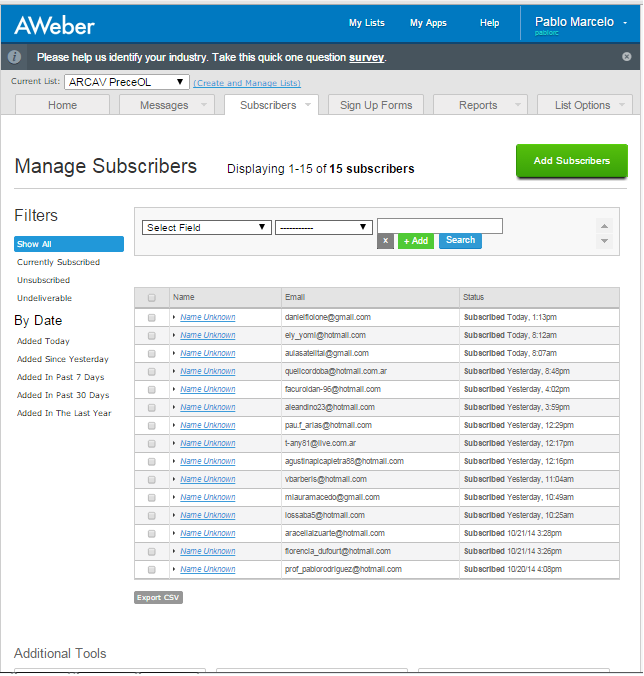
Task: Sort by the Status column header
Action: tap(473, 297)
